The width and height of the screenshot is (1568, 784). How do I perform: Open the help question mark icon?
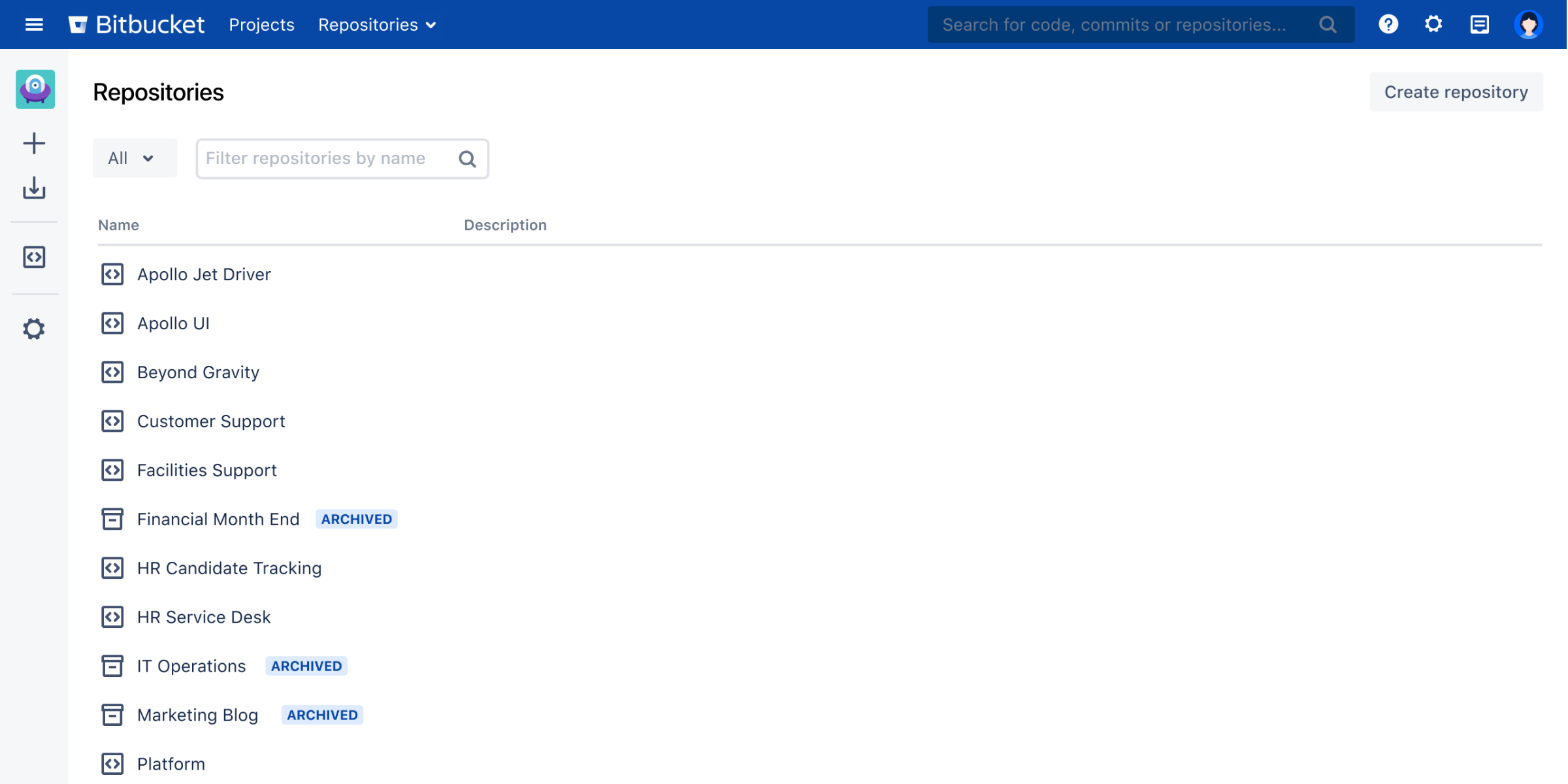[1388, 25]
